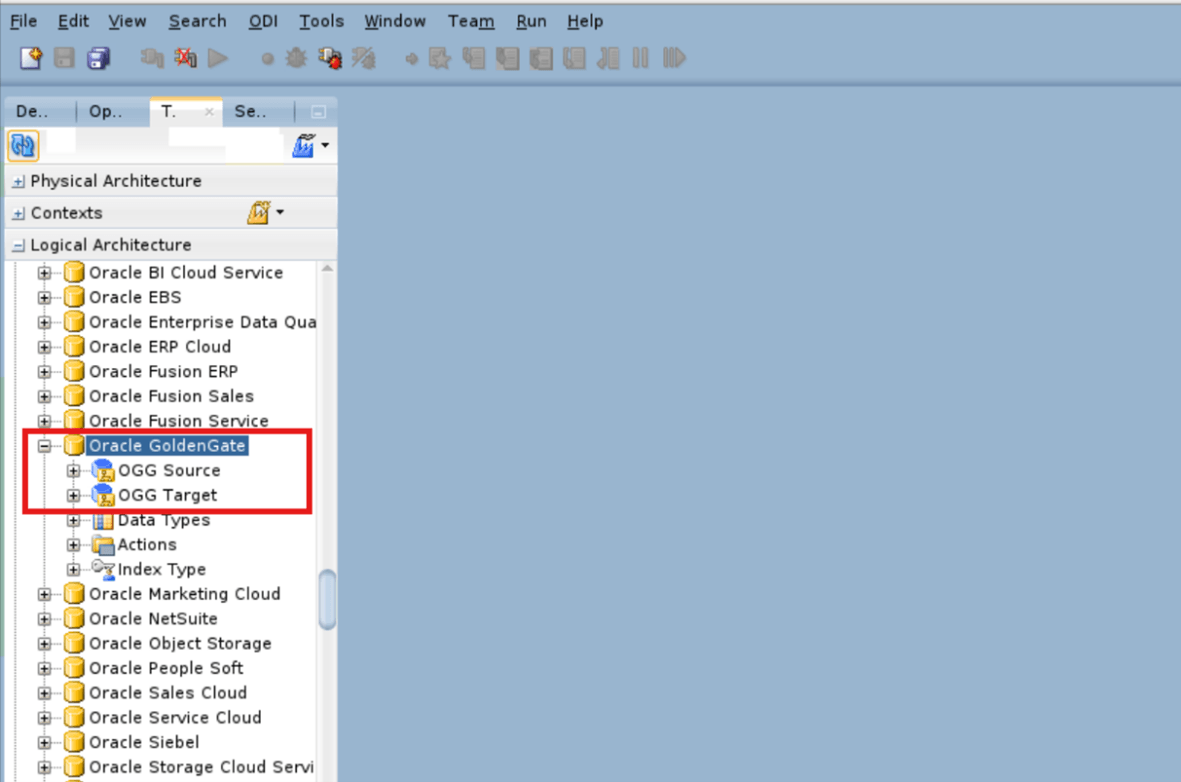Click the Save toolbar icon
Screen dimensions: 1181x782
[x=63, y=58]
